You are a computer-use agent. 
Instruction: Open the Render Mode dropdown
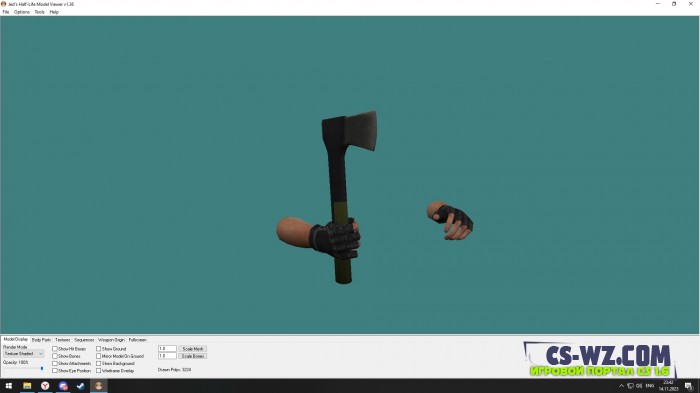pyautogui.click(x=23, y=354)
